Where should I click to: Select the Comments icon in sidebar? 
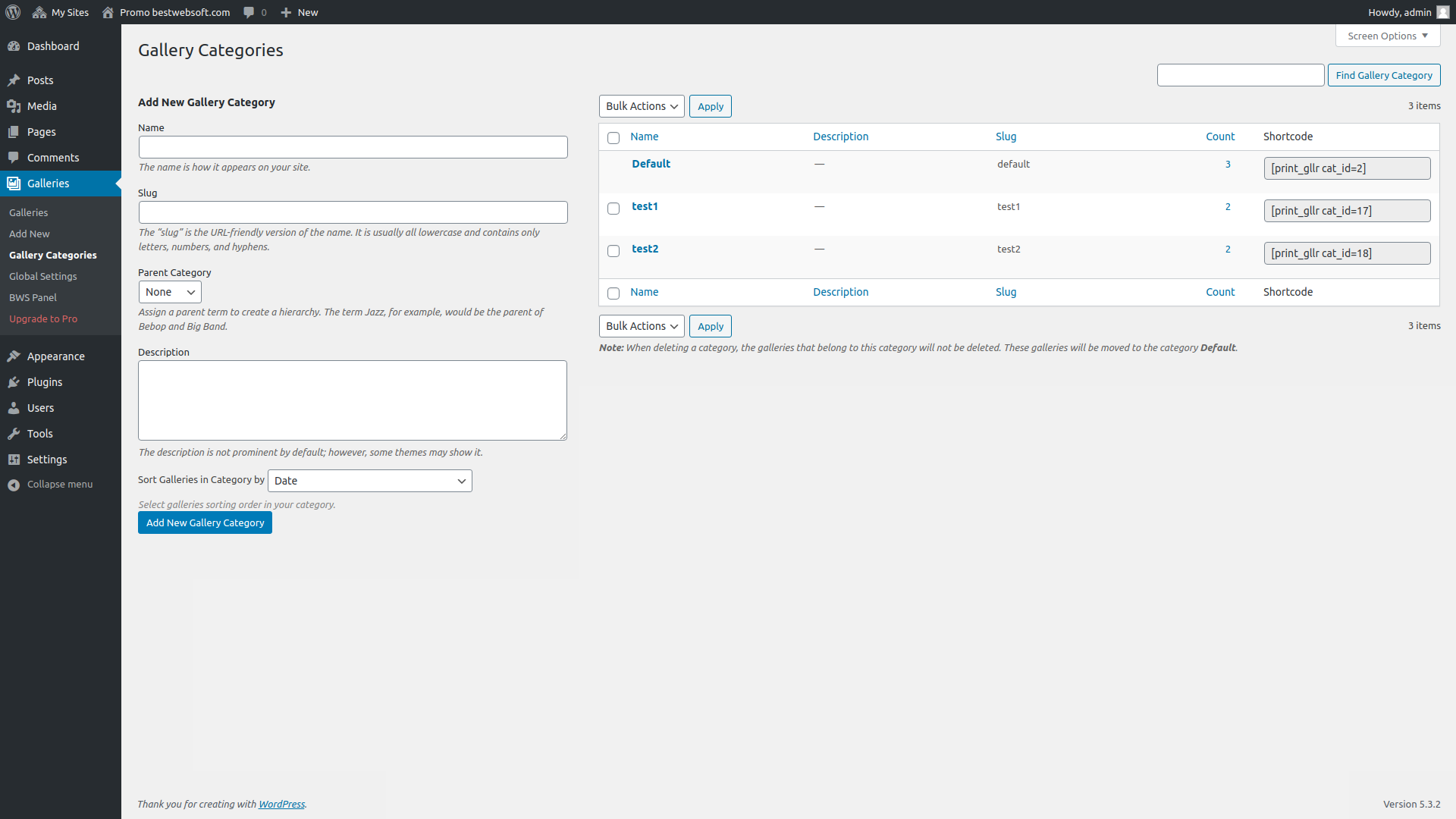[14, 157]
